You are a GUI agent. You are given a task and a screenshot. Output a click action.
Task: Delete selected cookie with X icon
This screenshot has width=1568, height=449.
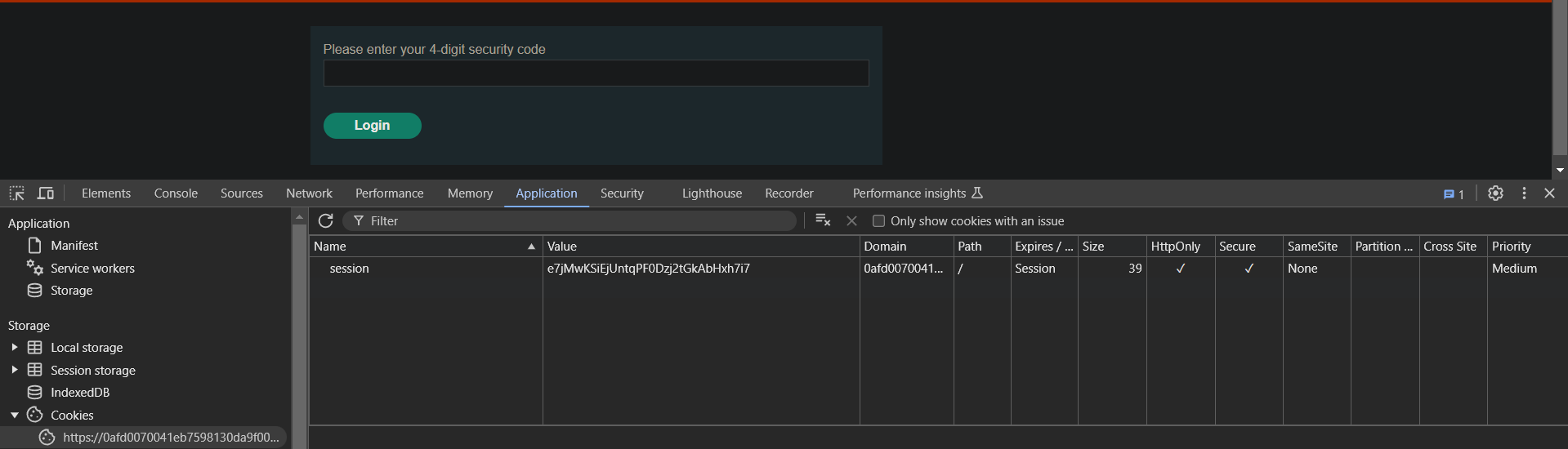tap(851, 221)
